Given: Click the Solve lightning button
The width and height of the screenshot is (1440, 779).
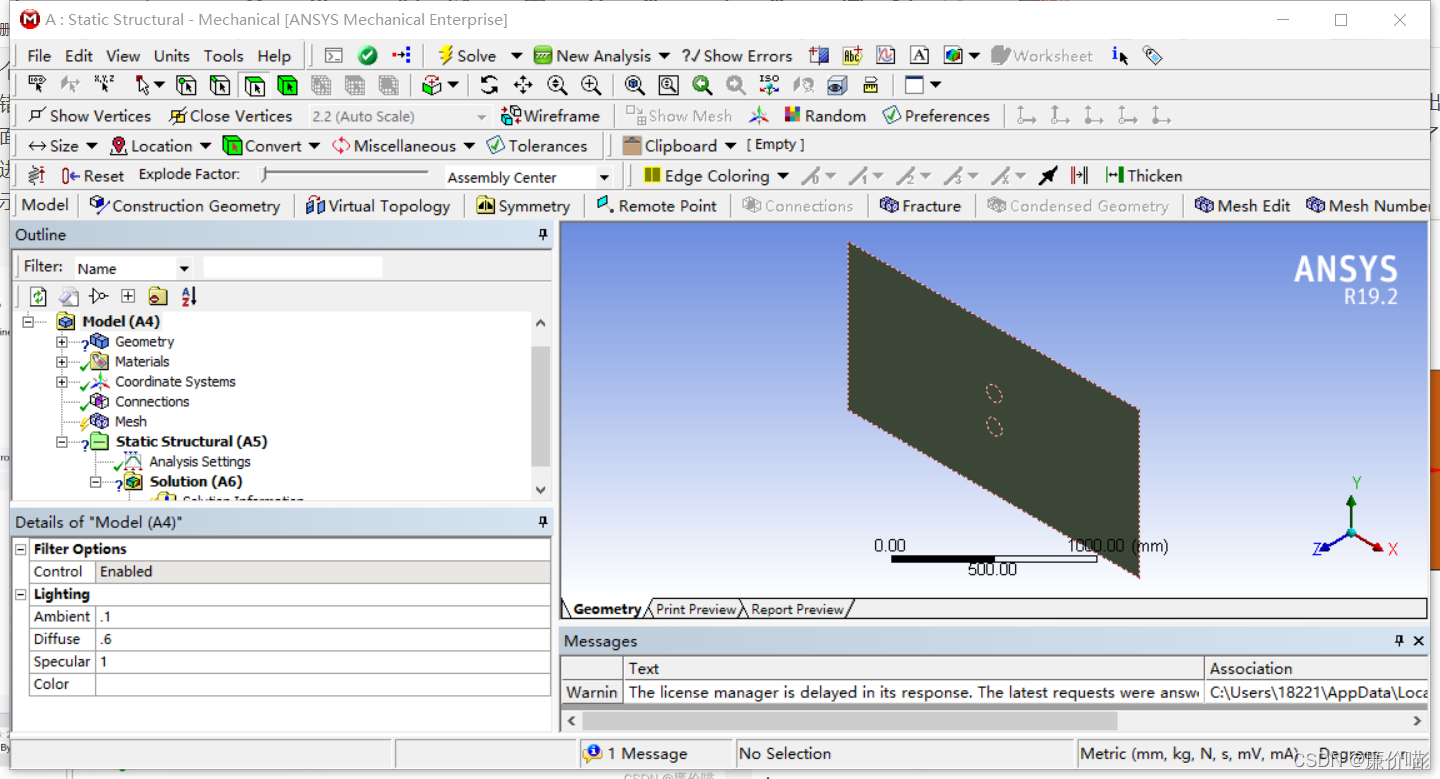Looking at the screenshot, I should point(467,56).
